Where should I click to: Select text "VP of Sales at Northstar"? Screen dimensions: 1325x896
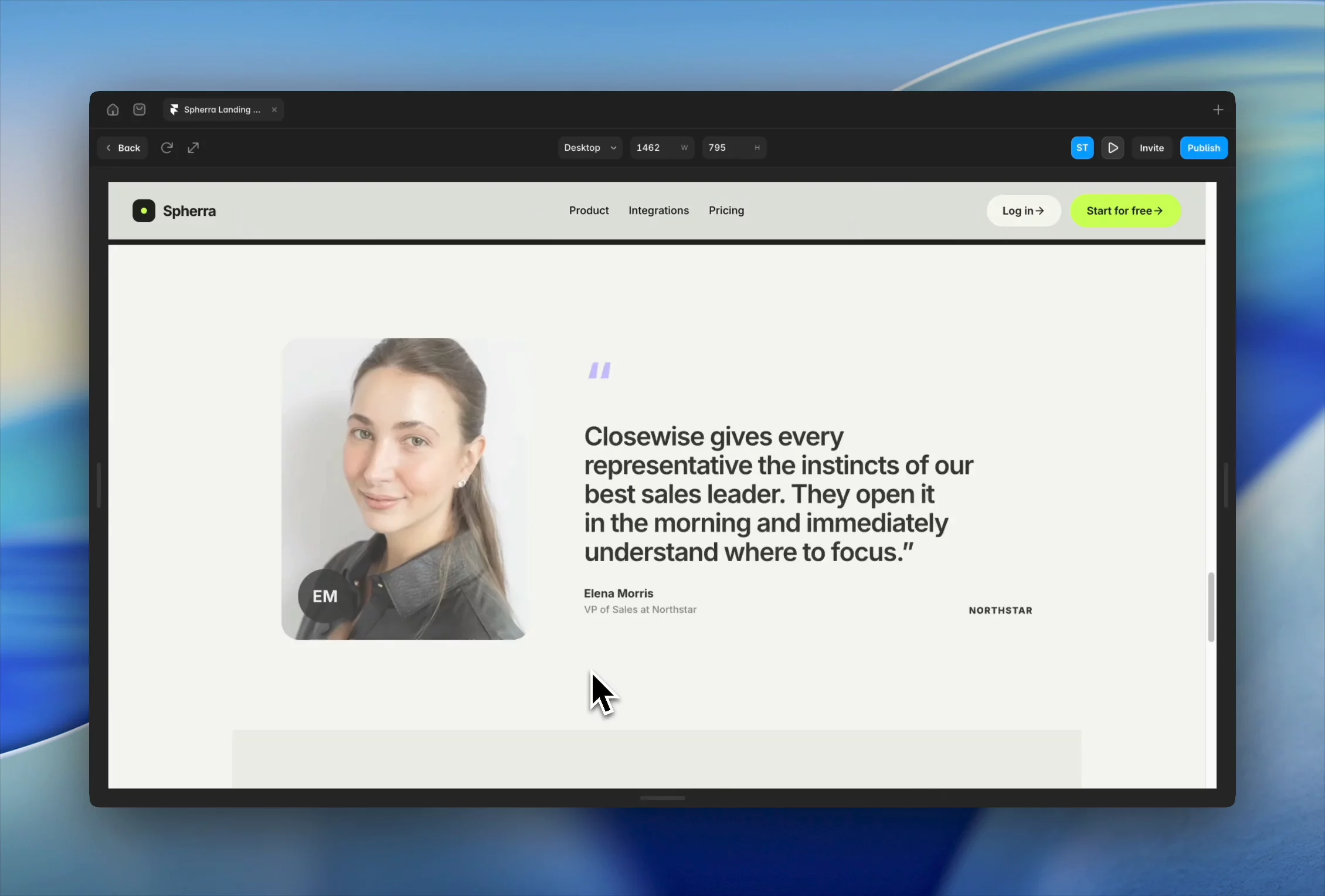coord(640,609)
